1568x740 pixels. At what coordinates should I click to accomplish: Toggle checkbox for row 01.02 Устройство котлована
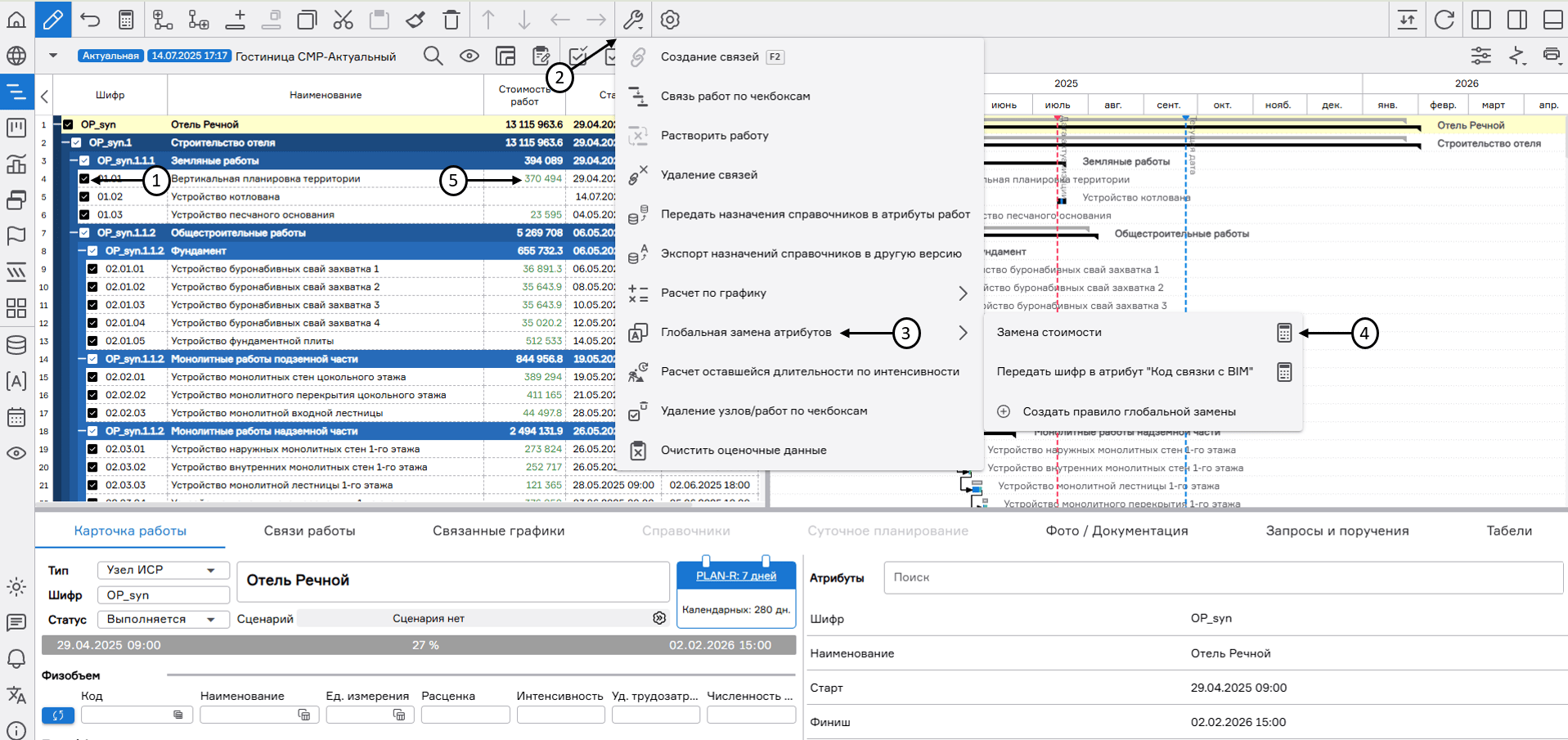pyautogui.click(x=84, y=196)
